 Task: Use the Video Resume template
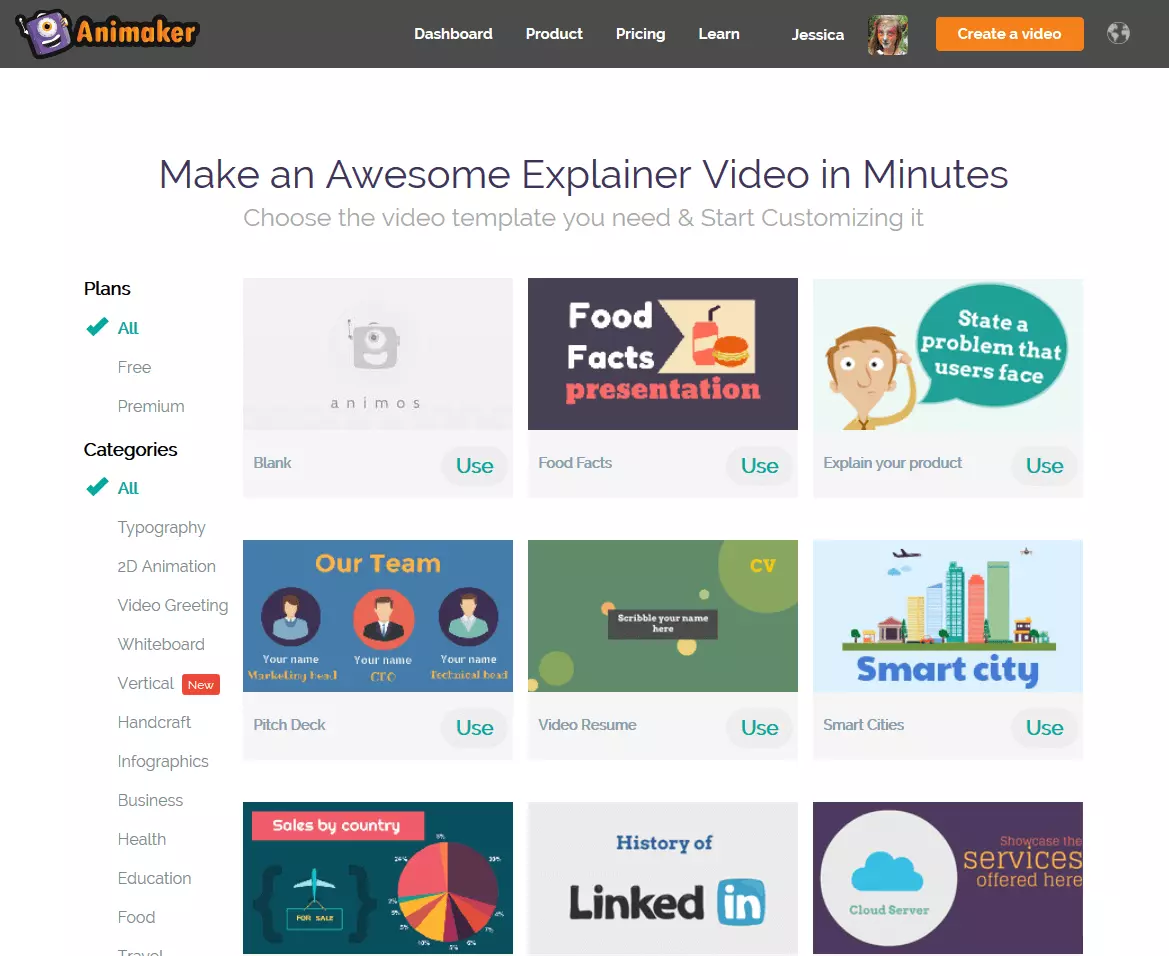click(759, 727)
